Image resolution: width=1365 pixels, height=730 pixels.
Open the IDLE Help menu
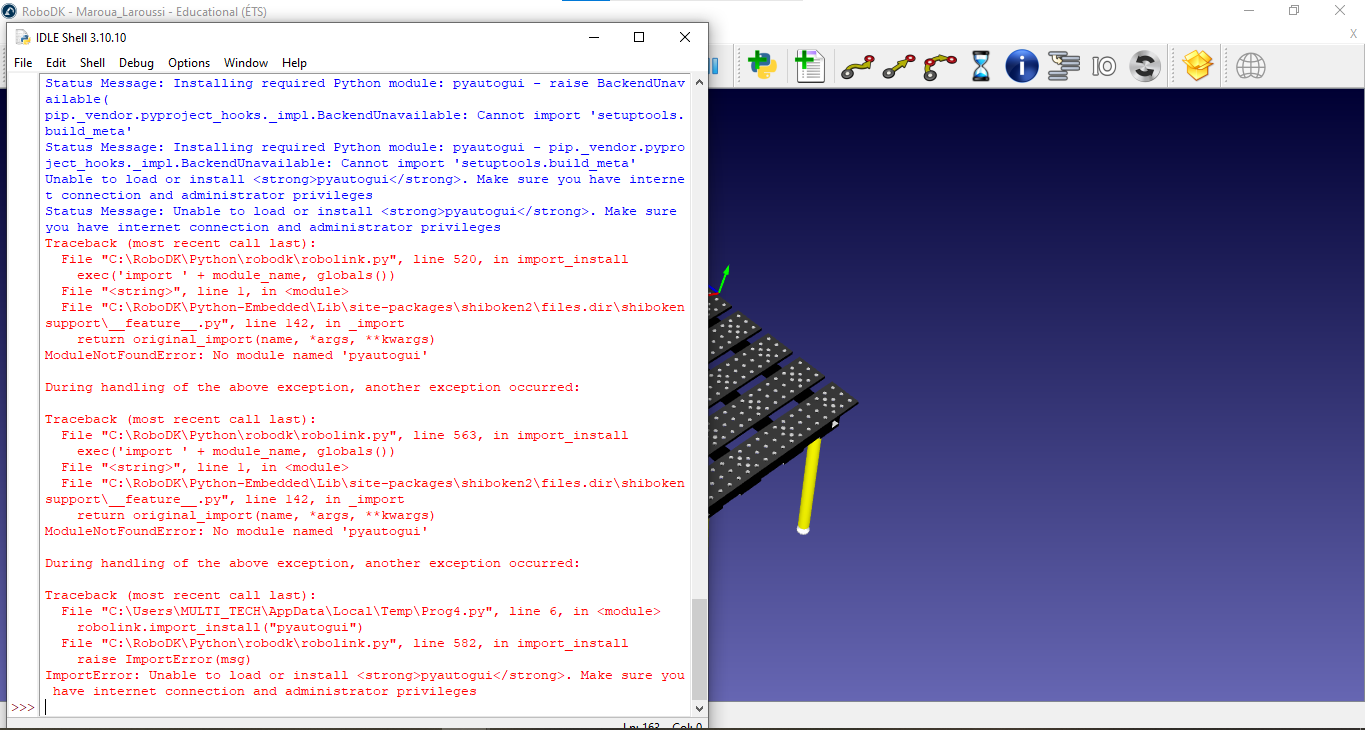coord(294,63)
